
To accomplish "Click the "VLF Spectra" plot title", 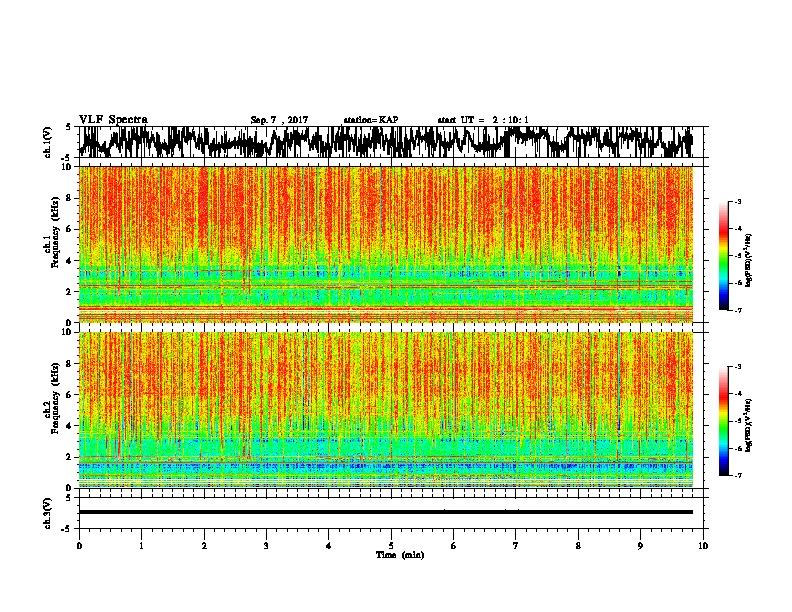I will click(113, 120).
